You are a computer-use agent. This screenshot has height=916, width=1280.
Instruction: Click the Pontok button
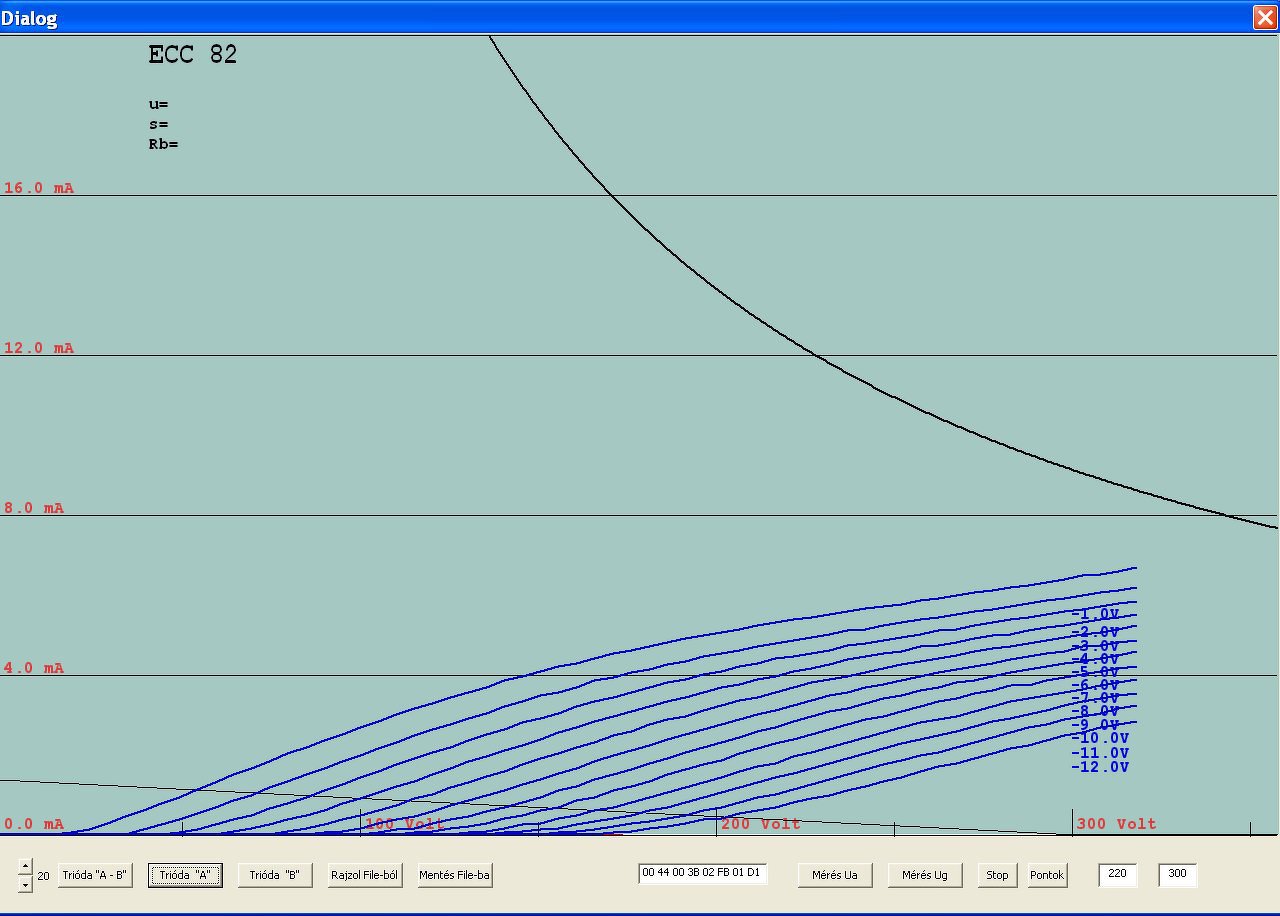coord(1047,875)
